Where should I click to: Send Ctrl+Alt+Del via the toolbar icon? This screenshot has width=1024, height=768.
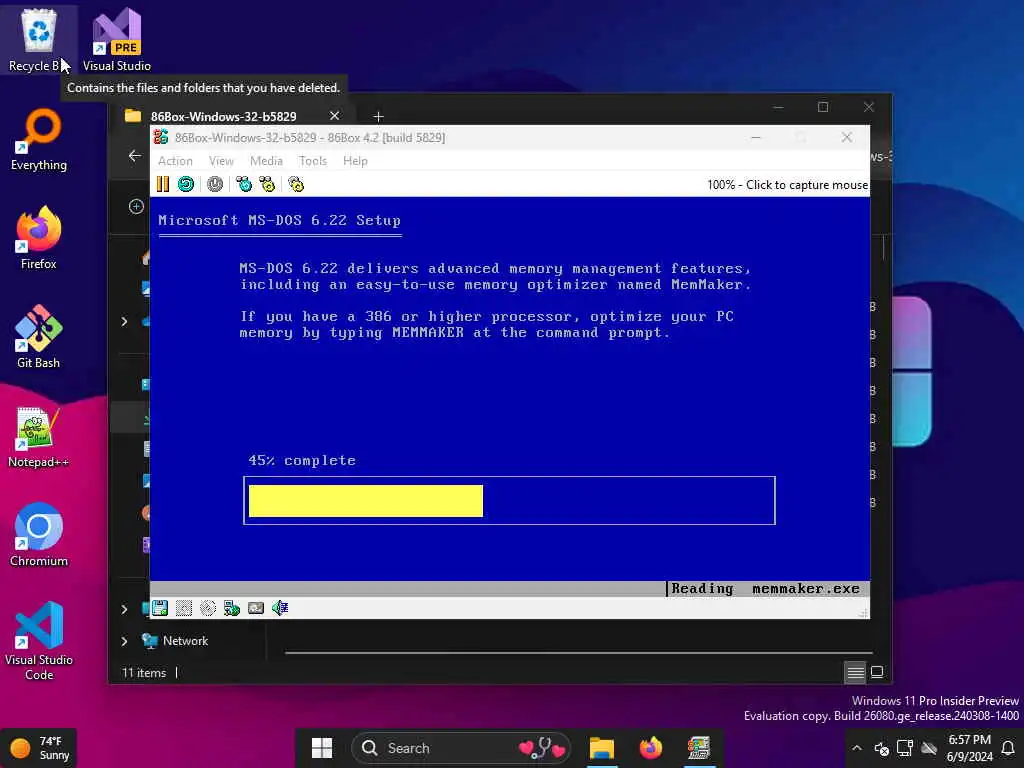click(244, 185)
